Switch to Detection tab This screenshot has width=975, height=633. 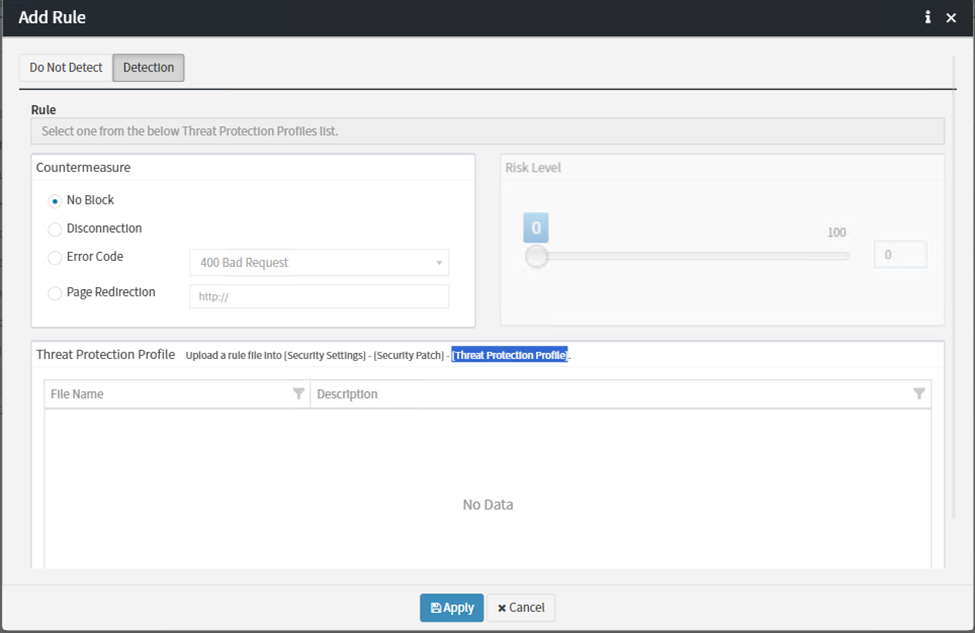pyautogui.click(x=148, y=68)
